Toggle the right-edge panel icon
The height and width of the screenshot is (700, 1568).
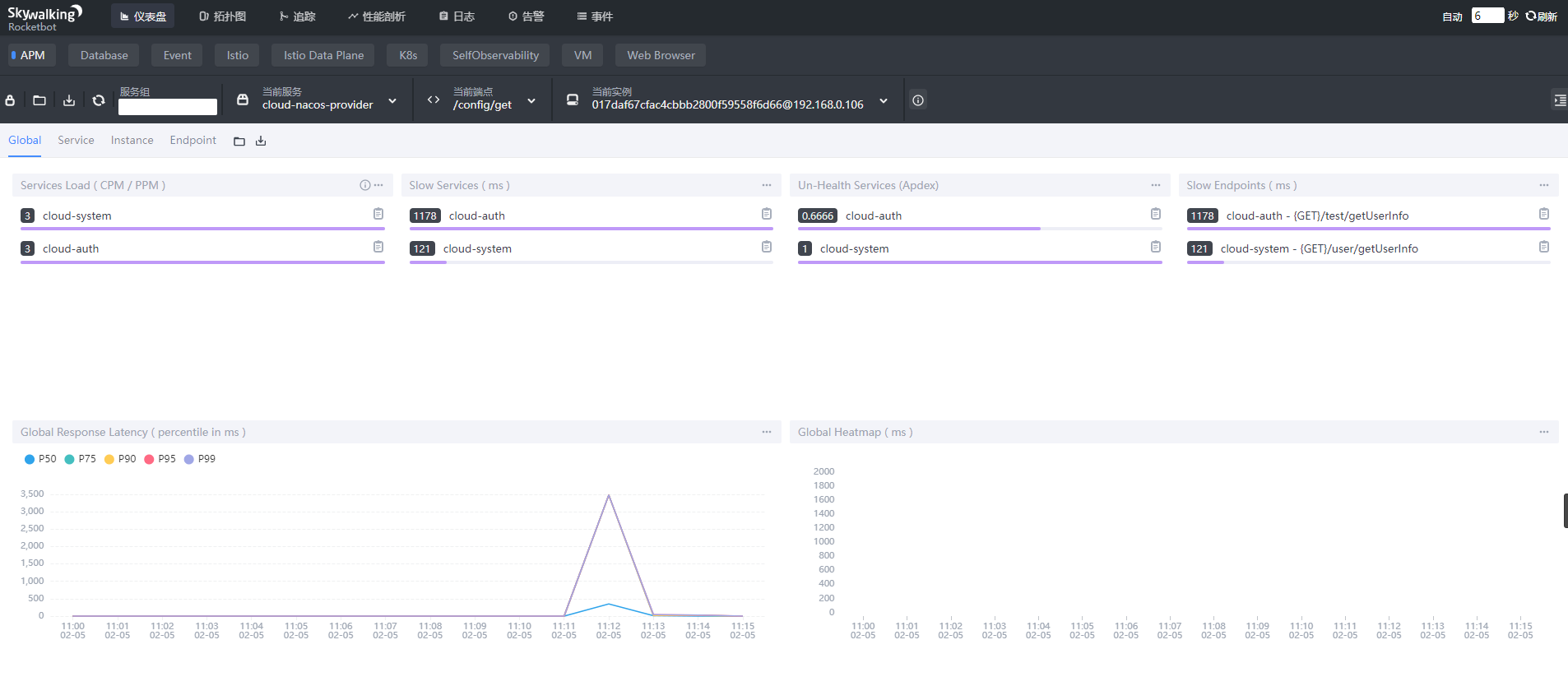click(1559, 100)
